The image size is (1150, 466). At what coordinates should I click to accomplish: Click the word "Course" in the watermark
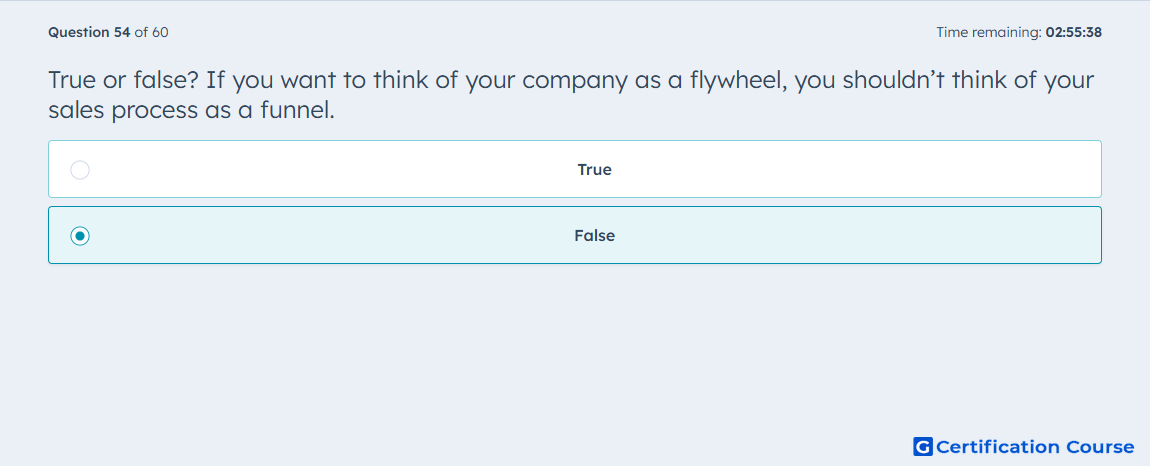pyautogui.click(x=1100, y=447)
